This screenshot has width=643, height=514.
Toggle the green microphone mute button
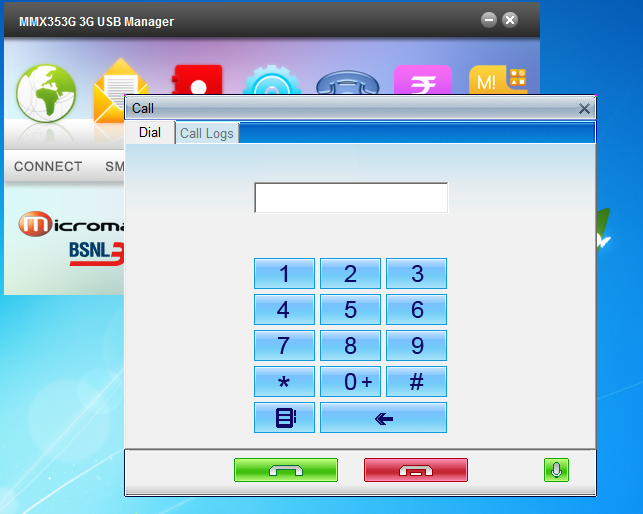tap(556, 470)
